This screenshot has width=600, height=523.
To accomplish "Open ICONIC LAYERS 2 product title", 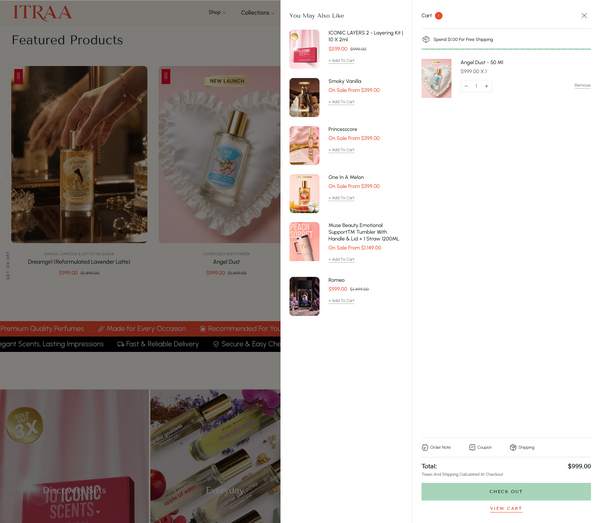I will point(365,36).
